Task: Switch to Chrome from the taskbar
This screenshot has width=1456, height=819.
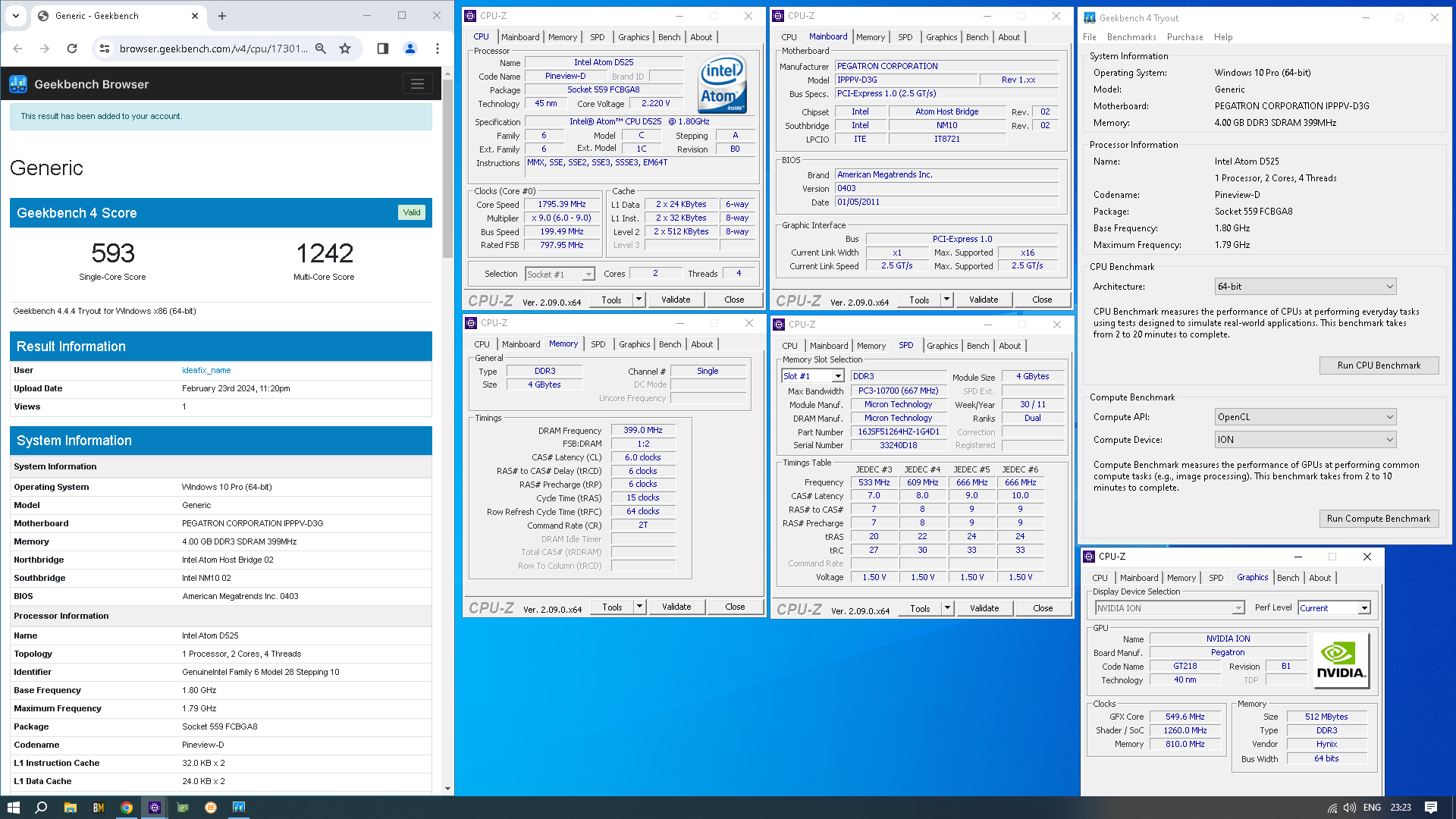Action: (x=127, y=808)
